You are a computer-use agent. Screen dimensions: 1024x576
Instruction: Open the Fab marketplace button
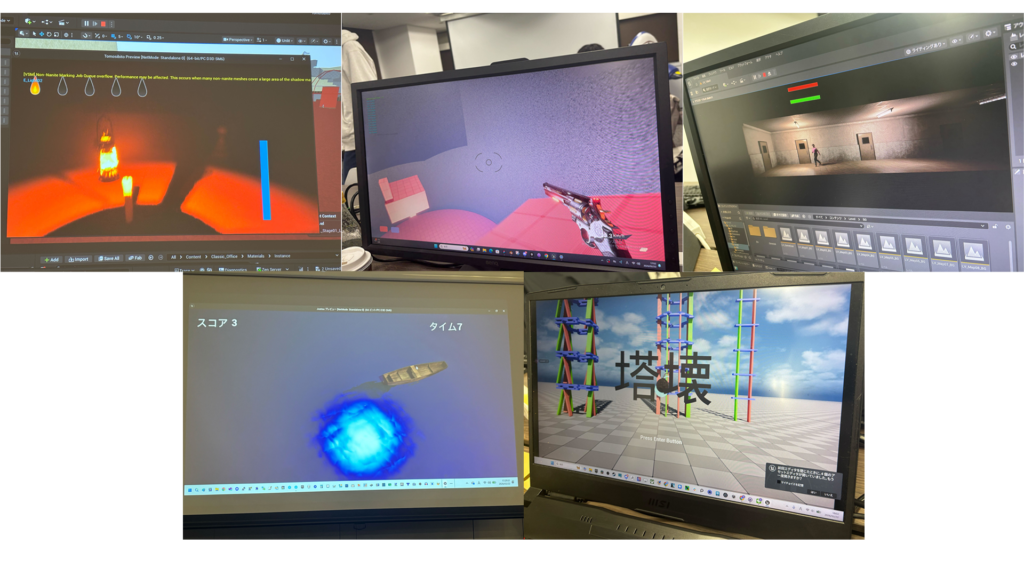[136, 258]
